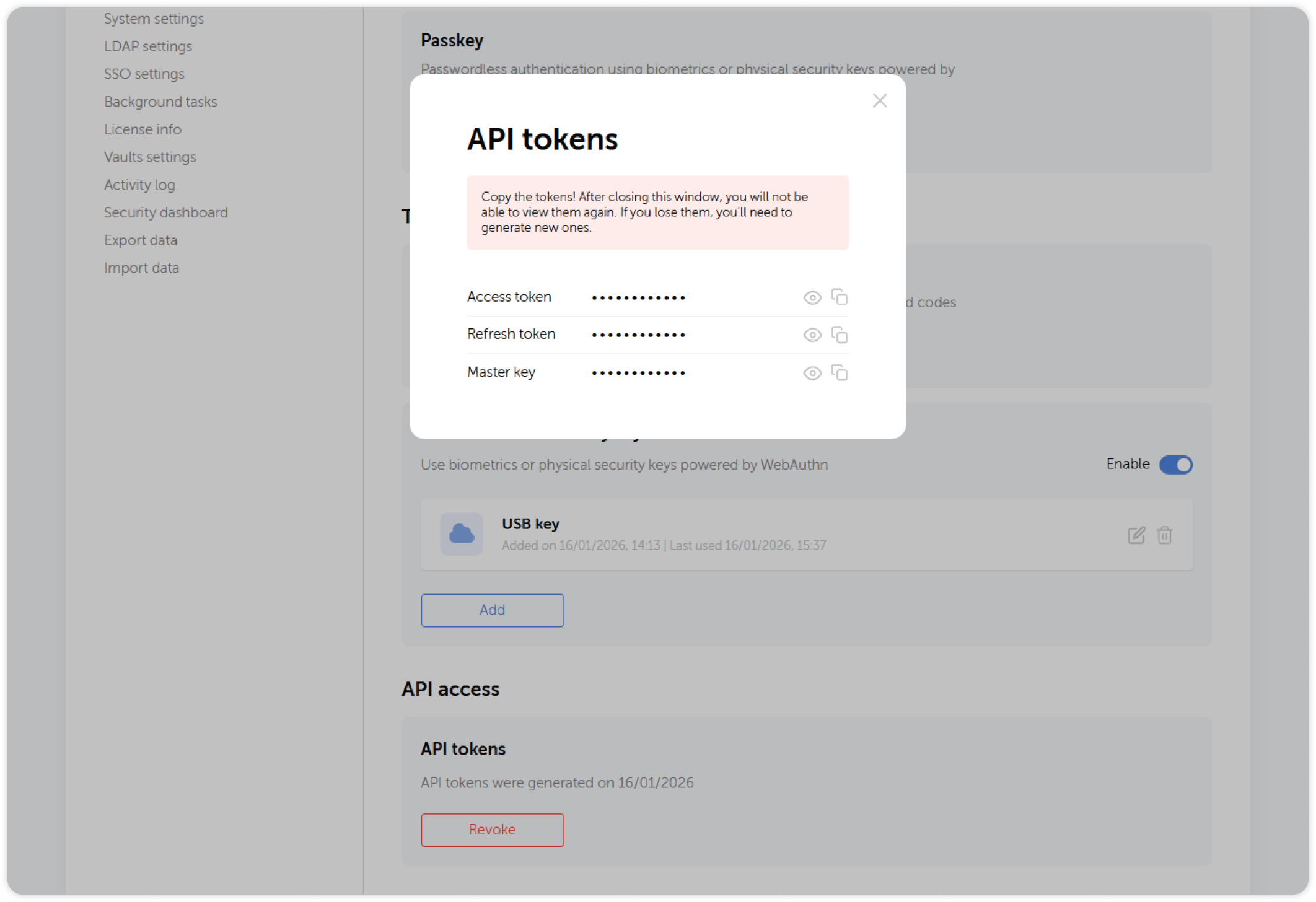This screenshot has width=1316, height=902.
Task: Delete the USB key
Action: [1165, 535]
